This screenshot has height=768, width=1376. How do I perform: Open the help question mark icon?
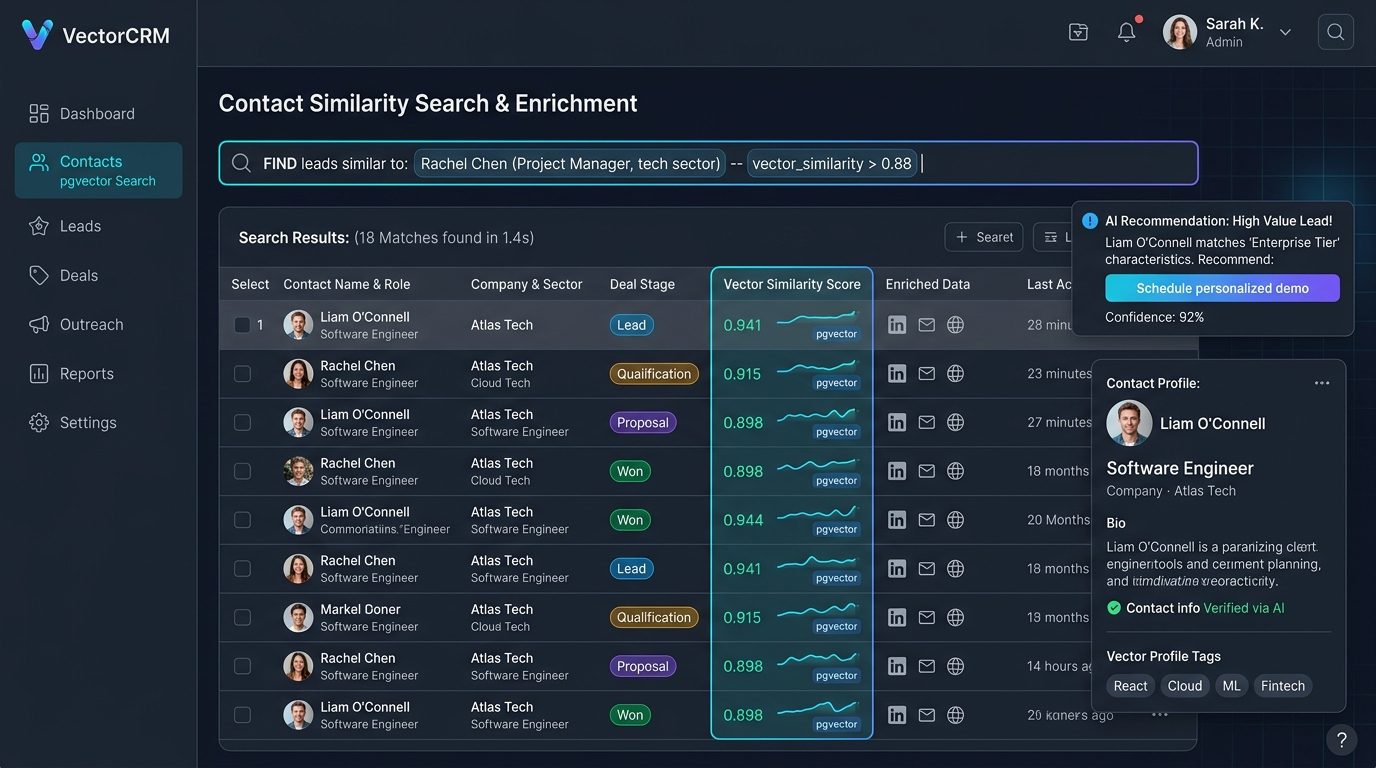click(1341, 740)
